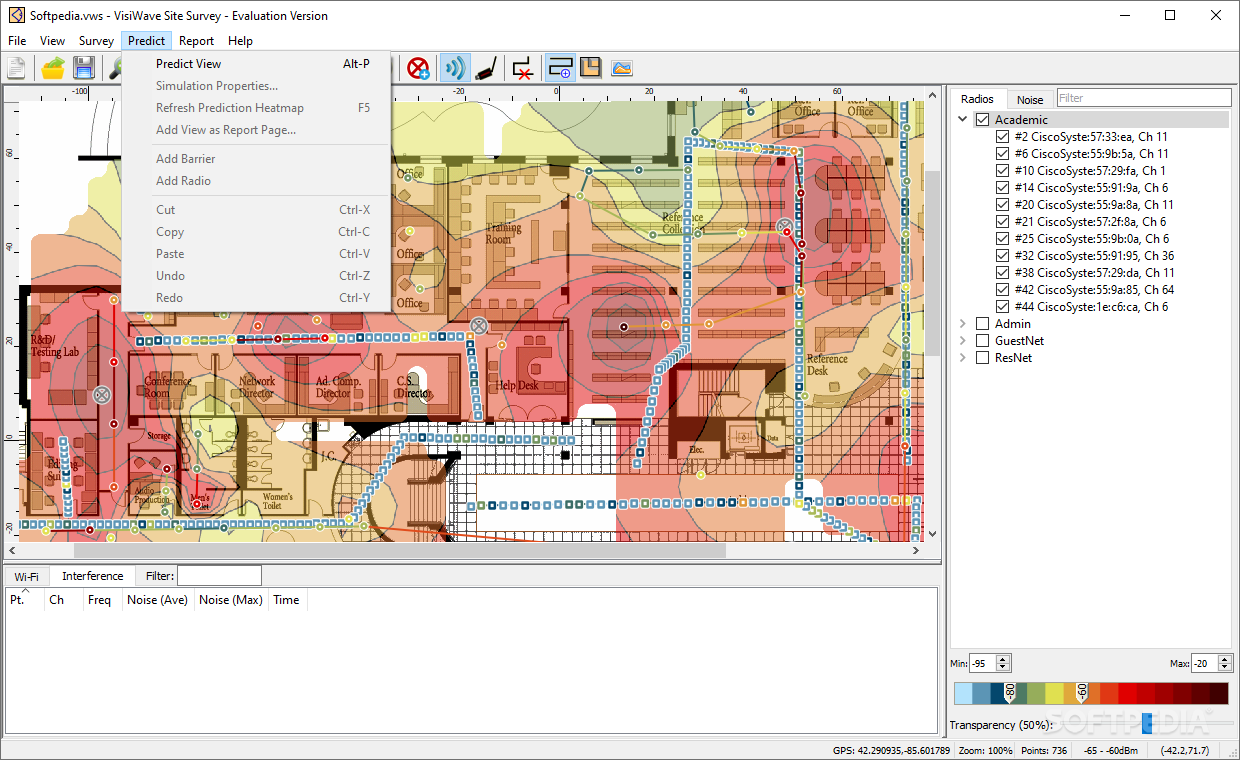Switch to the Interference tab
The width and height of the screenshot is (1240, 760).
tap(93, 576)
